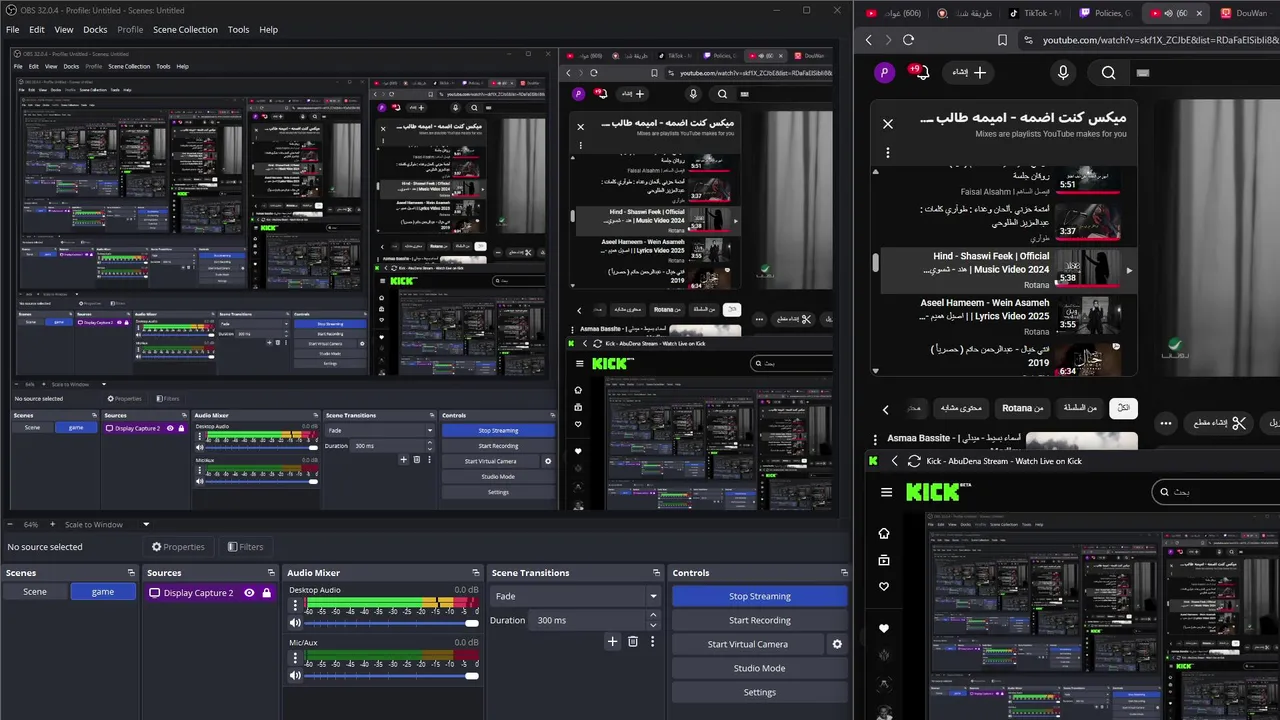This screenshot has height=720, width=1280.
Task: Open the YouTube on-screen keyboard icon
Action: tap(1143, 72)
